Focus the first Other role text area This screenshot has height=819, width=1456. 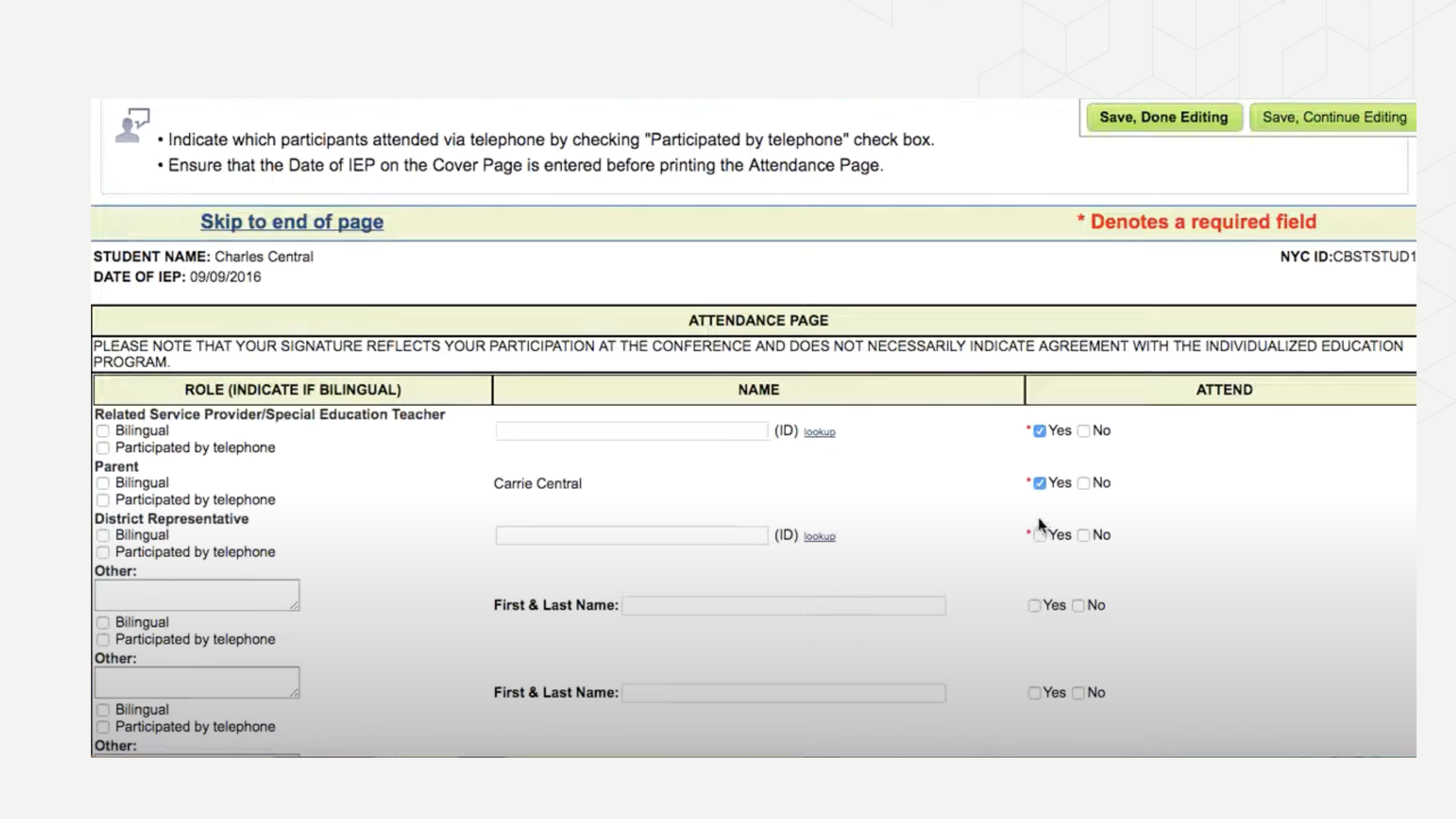197,595
